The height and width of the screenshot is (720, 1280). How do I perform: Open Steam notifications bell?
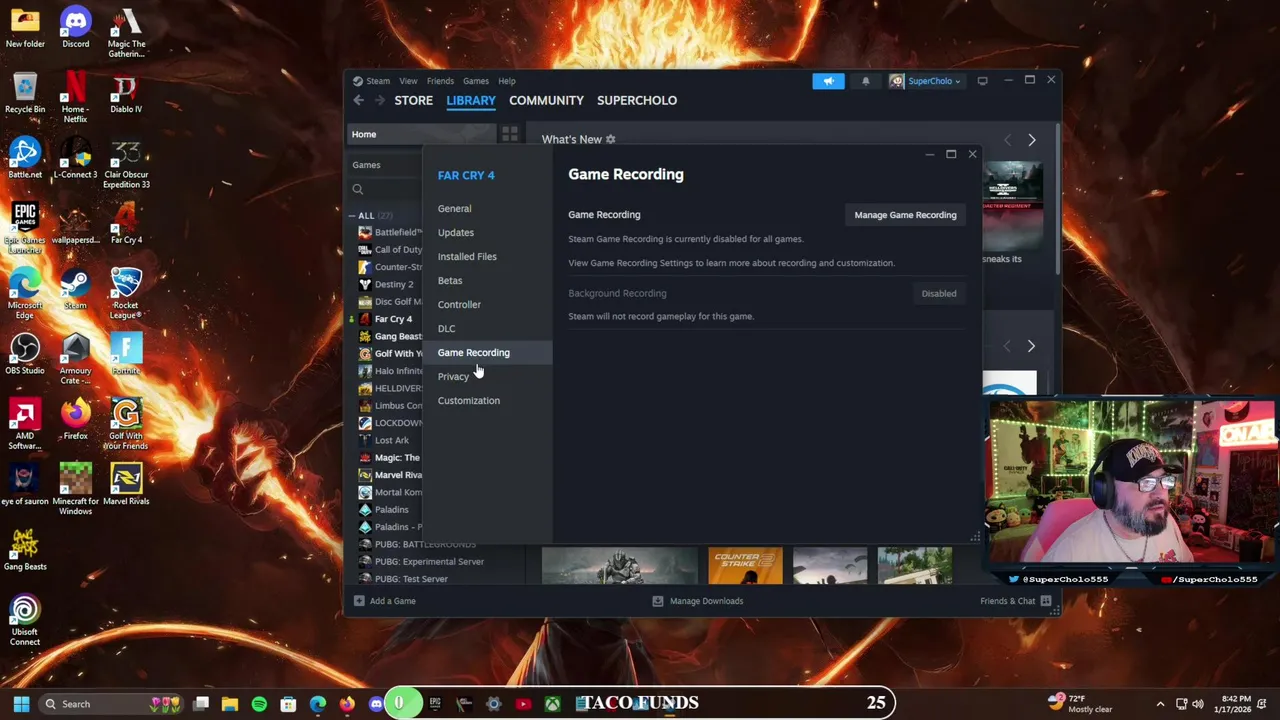pyautogui.click(x=865, y=81)
